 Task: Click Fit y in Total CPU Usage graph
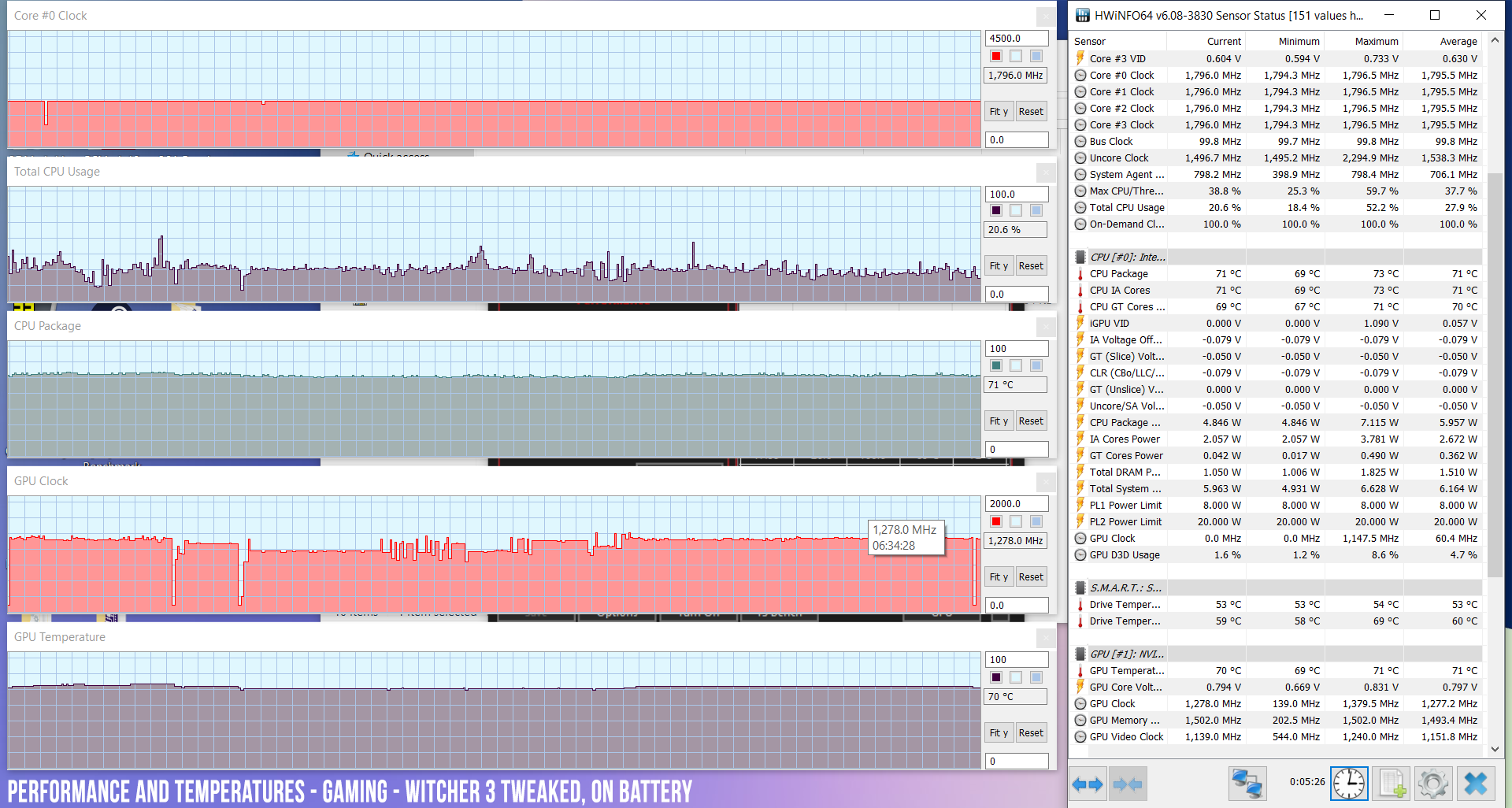(x=999, y=266)
